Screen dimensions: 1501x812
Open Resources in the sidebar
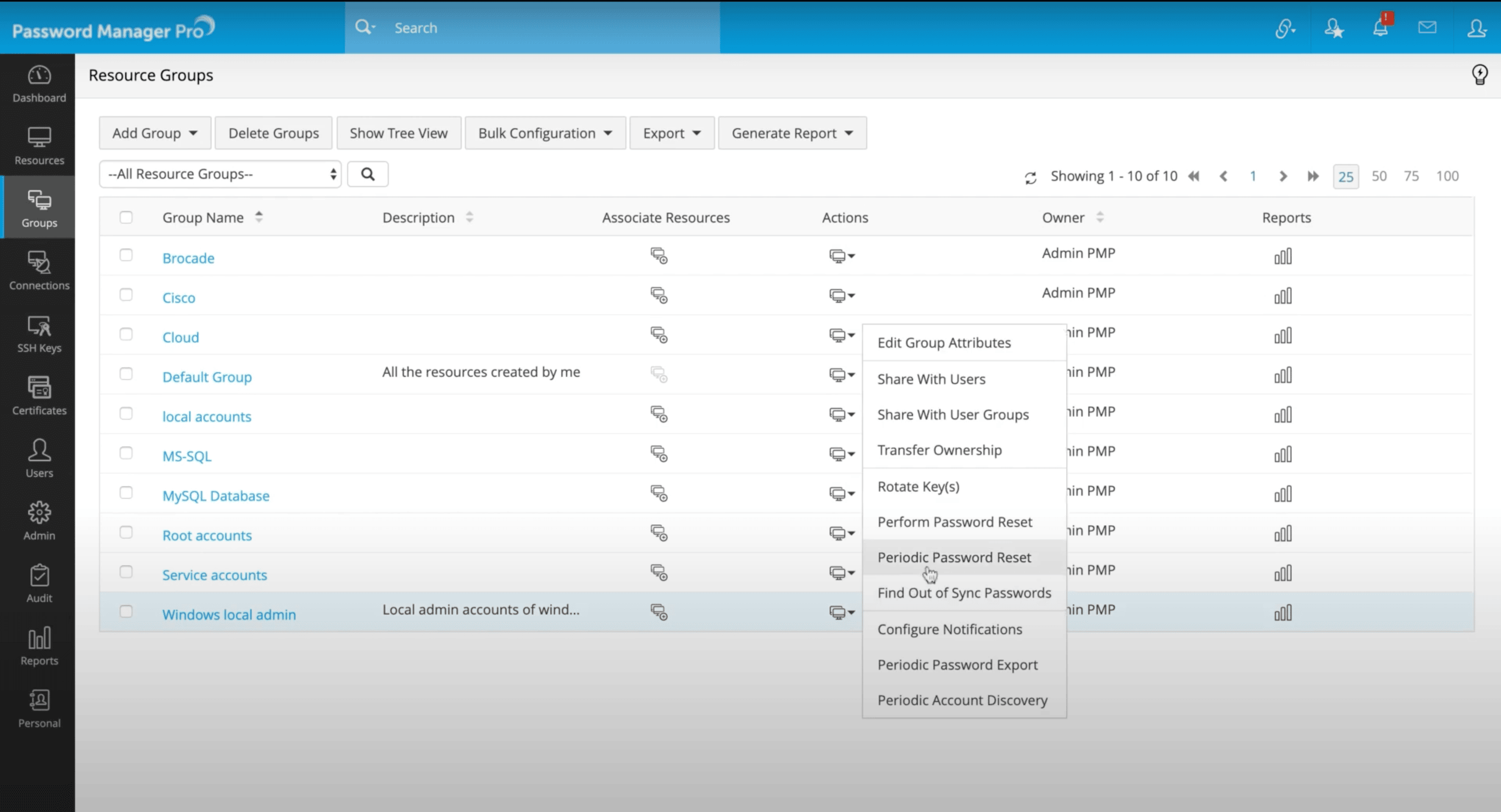click(39, 147)
